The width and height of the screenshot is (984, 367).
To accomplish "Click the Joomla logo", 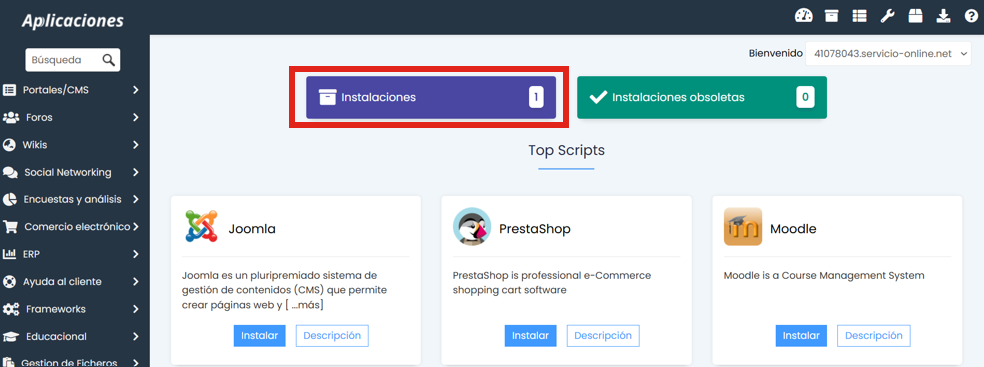I will pyautogui.click(x=201, y=226).
